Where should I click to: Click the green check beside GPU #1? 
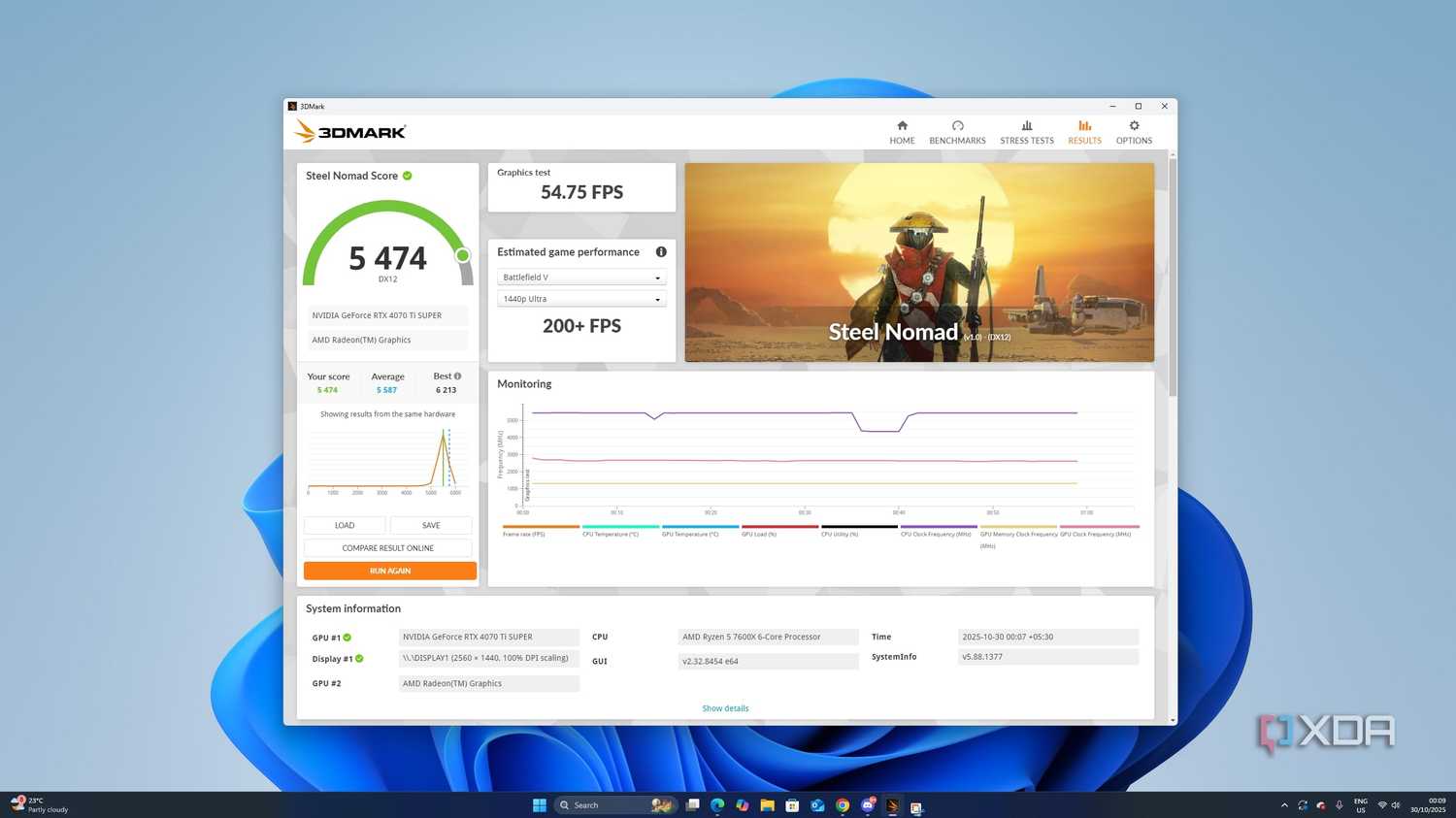(x=347, y=638)
